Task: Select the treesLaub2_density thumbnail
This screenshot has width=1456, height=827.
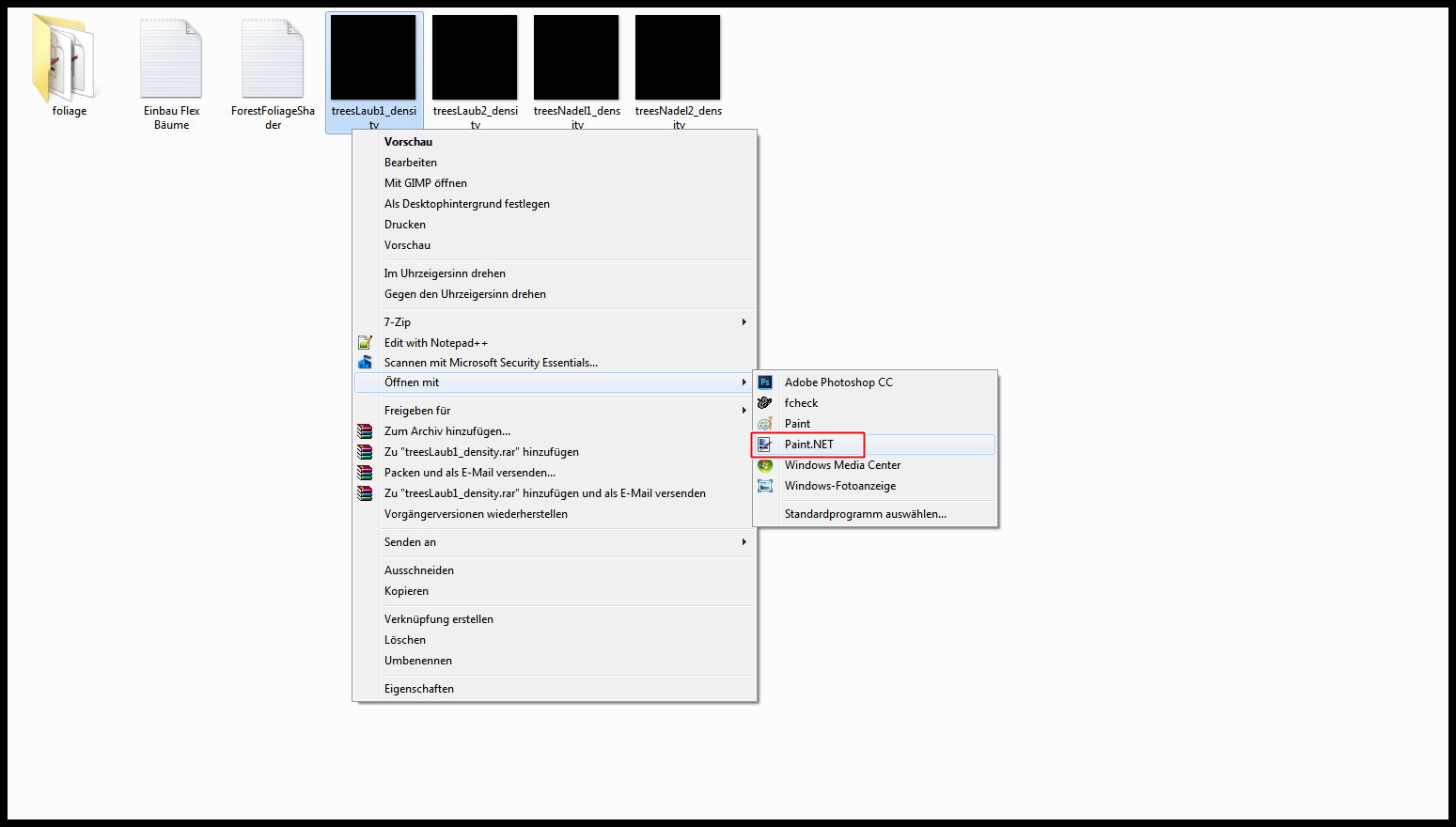Action: click(475, 58)
